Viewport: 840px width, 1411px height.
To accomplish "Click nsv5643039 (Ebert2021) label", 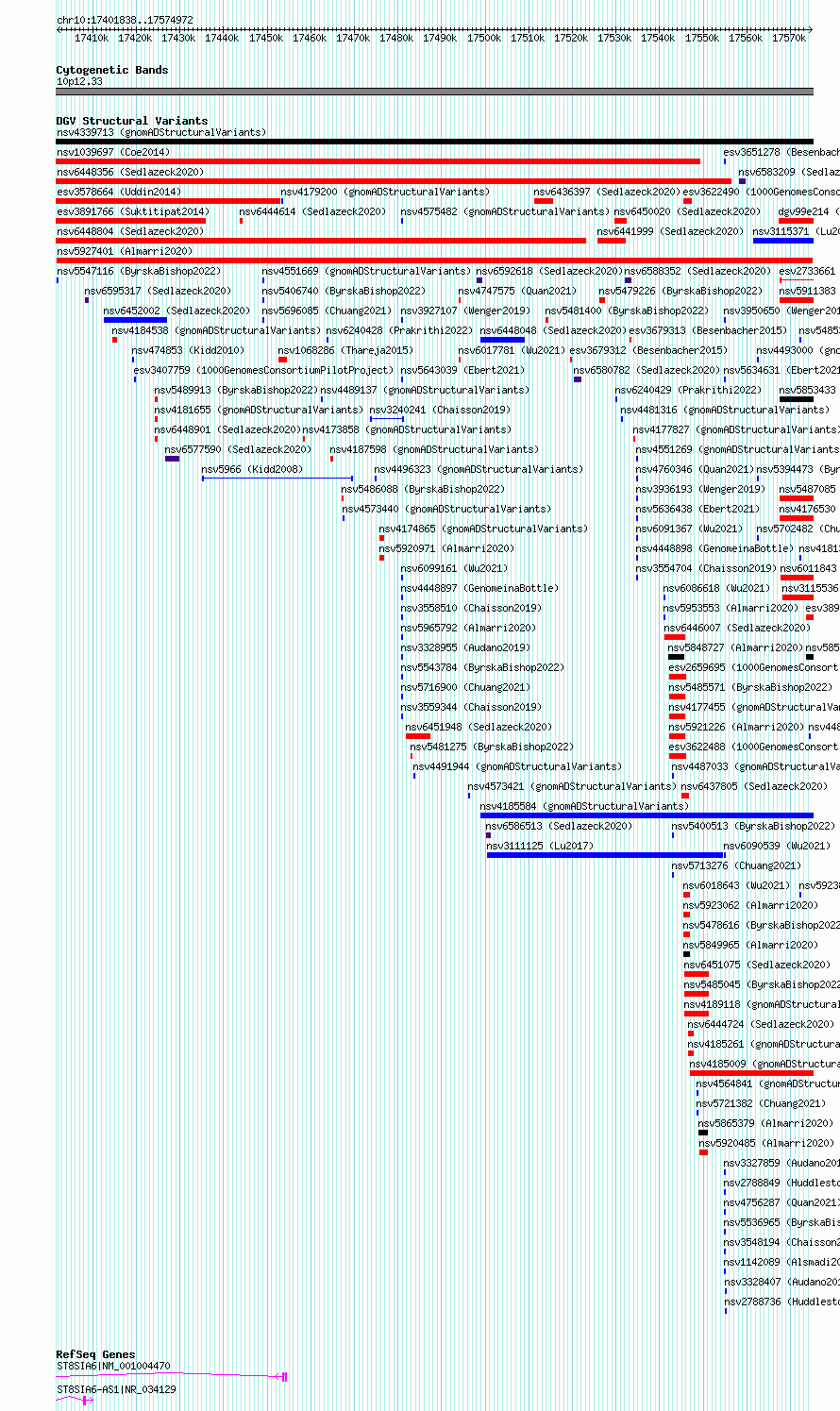I will coord(462,370).
